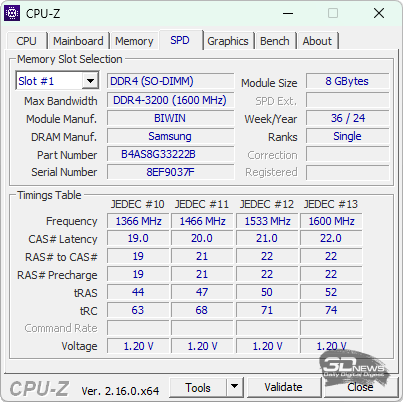This screenshot has width=403, height=402.
Task: Select the SPD tab
Action: 180,40
